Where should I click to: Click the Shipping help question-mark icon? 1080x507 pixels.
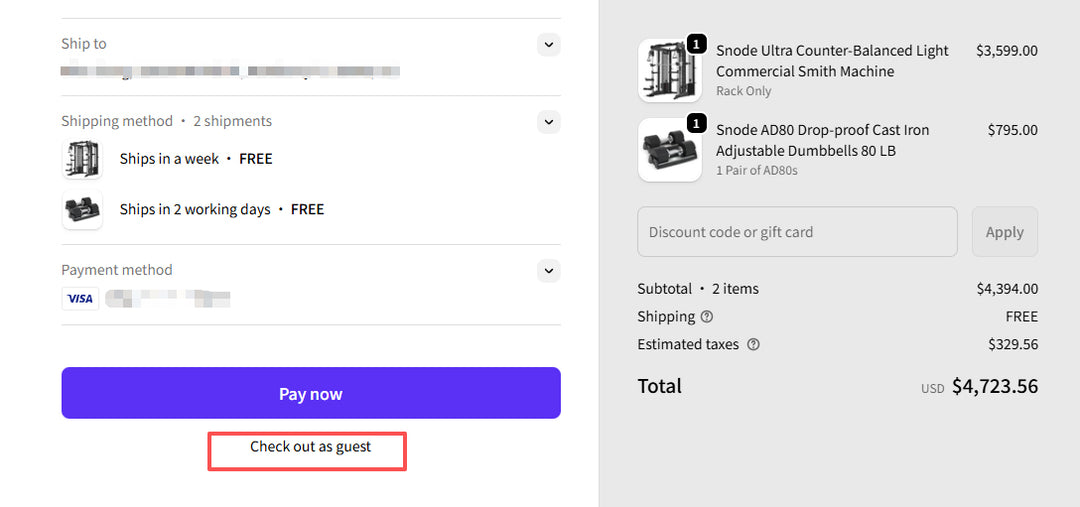pyautogui.click(x=707, y=317)
